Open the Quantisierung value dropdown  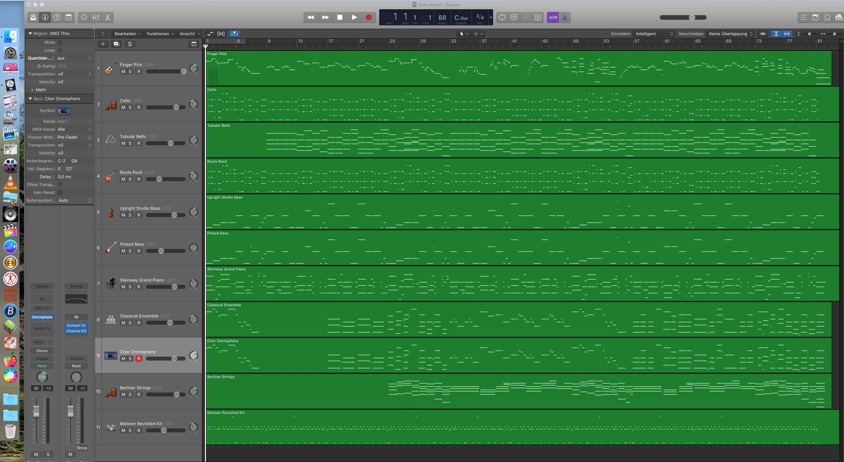coord(74,58)
